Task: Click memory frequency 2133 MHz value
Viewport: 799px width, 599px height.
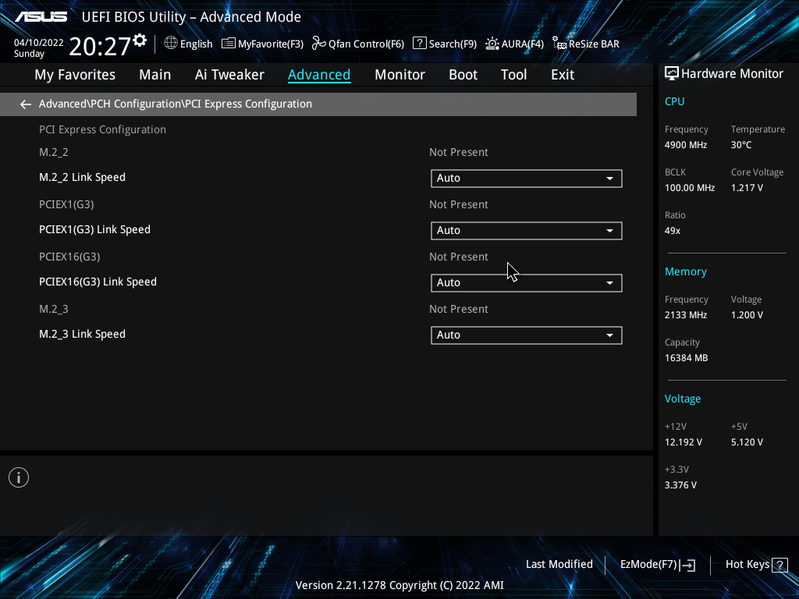Action: click(x=686, y=315)
